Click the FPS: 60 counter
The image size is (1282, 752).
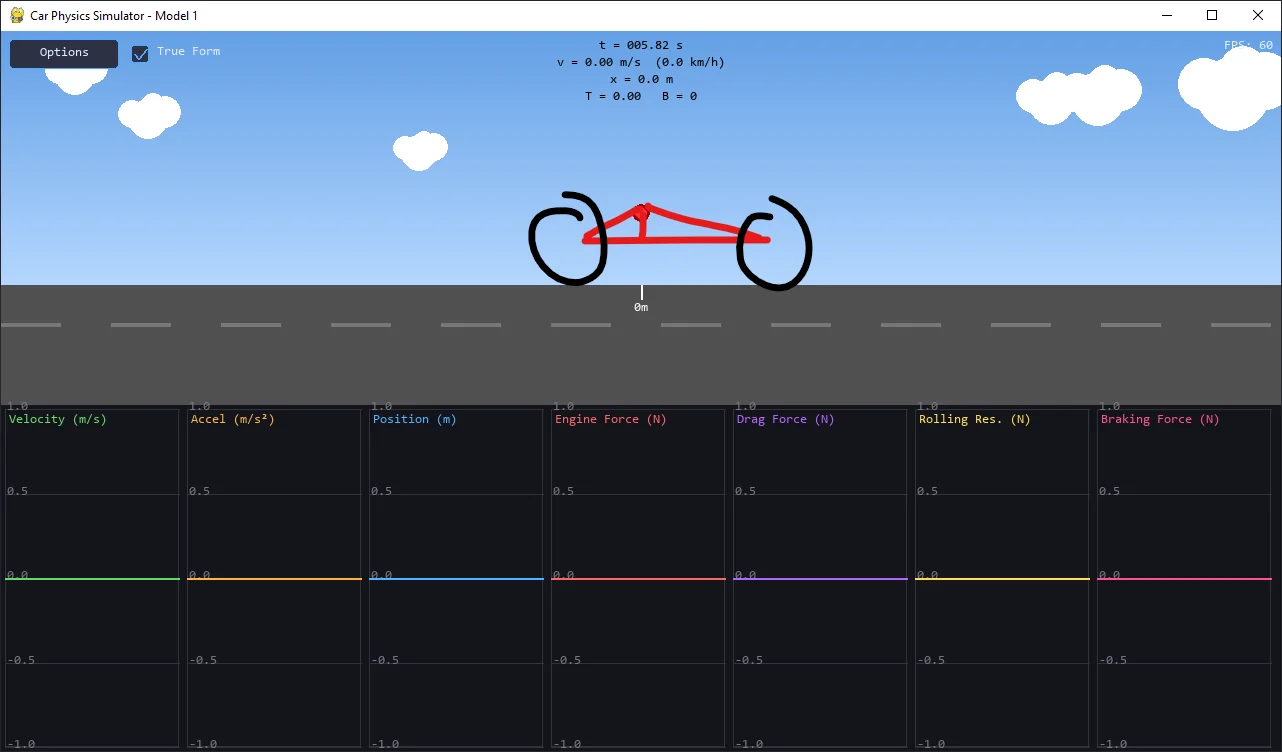pyautogui.click(x=1248, y=45)
